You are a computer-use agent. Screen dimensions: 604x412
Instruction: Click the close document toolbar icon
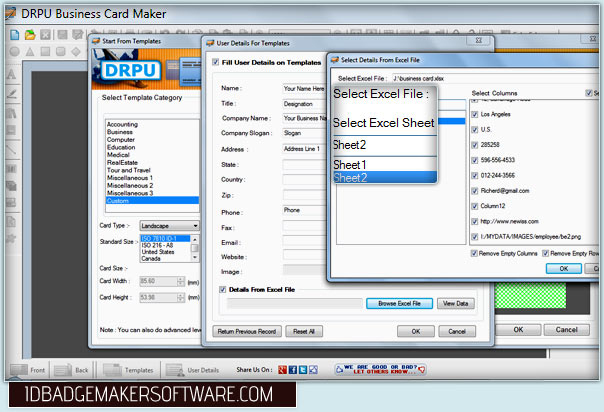(45, 35)
